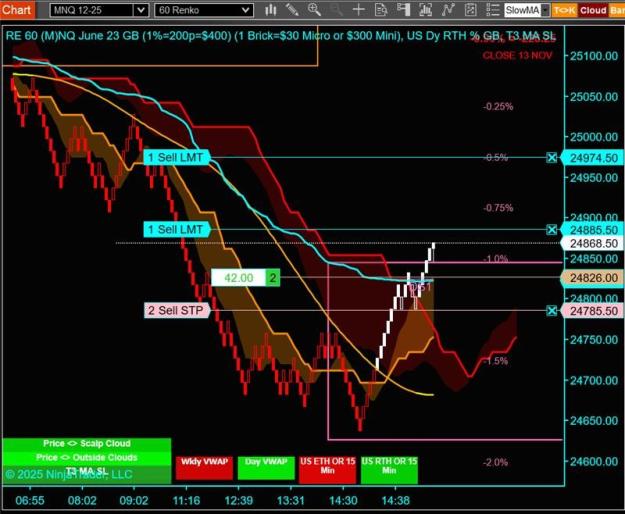Screen dimensions: 625x514
Task: Click the CLOSE 13 NOV label
Action: pos(517,55)
